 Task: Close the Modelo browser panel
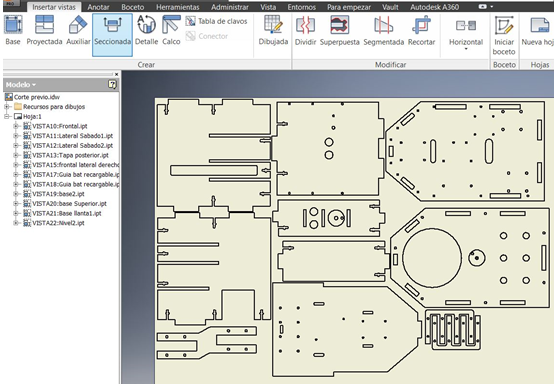(x=116, y=74)
